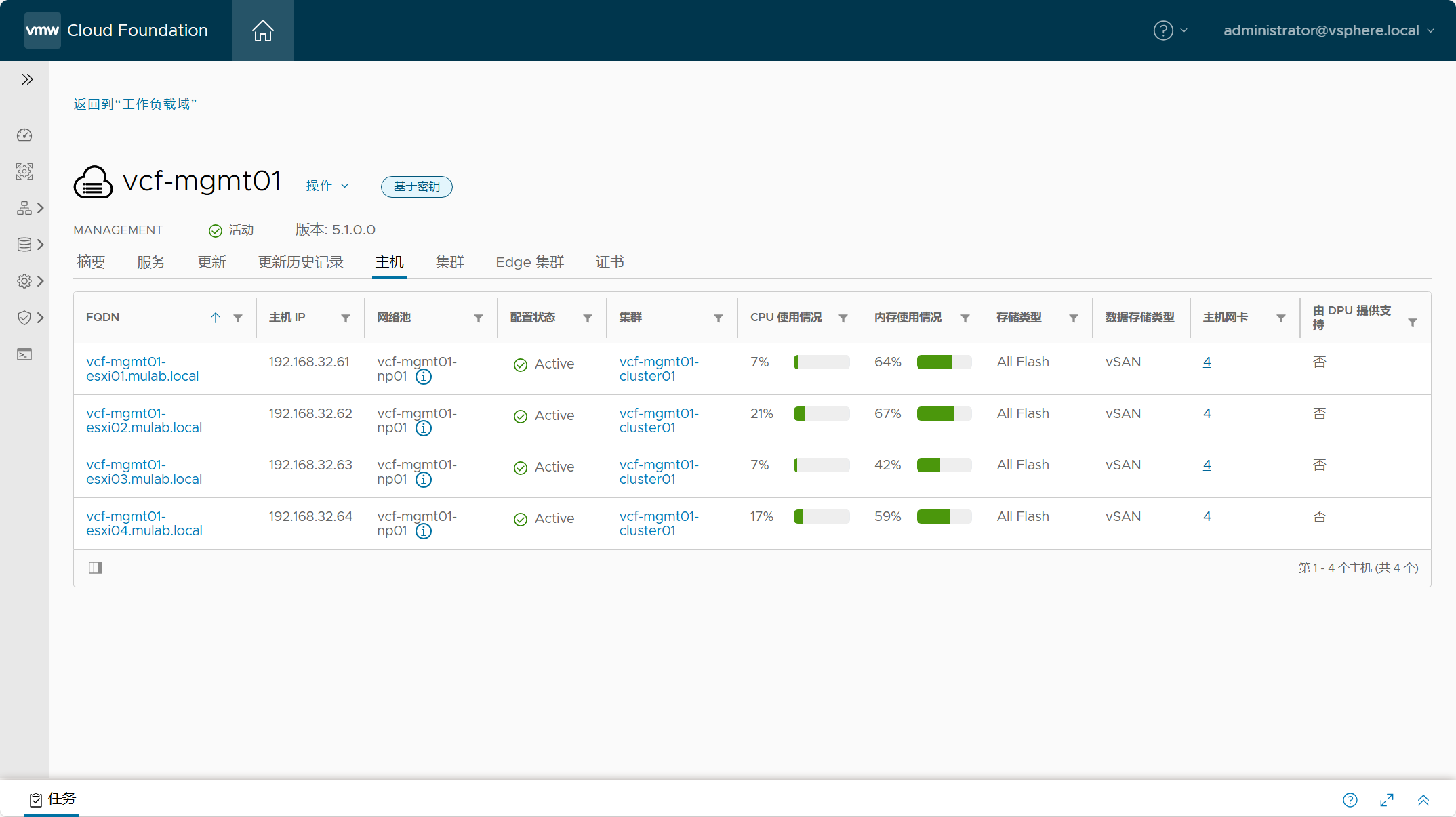Click vcf-mgmt01-cluster01 cluster link
The image size is (1456, 817).
point(660,368)
